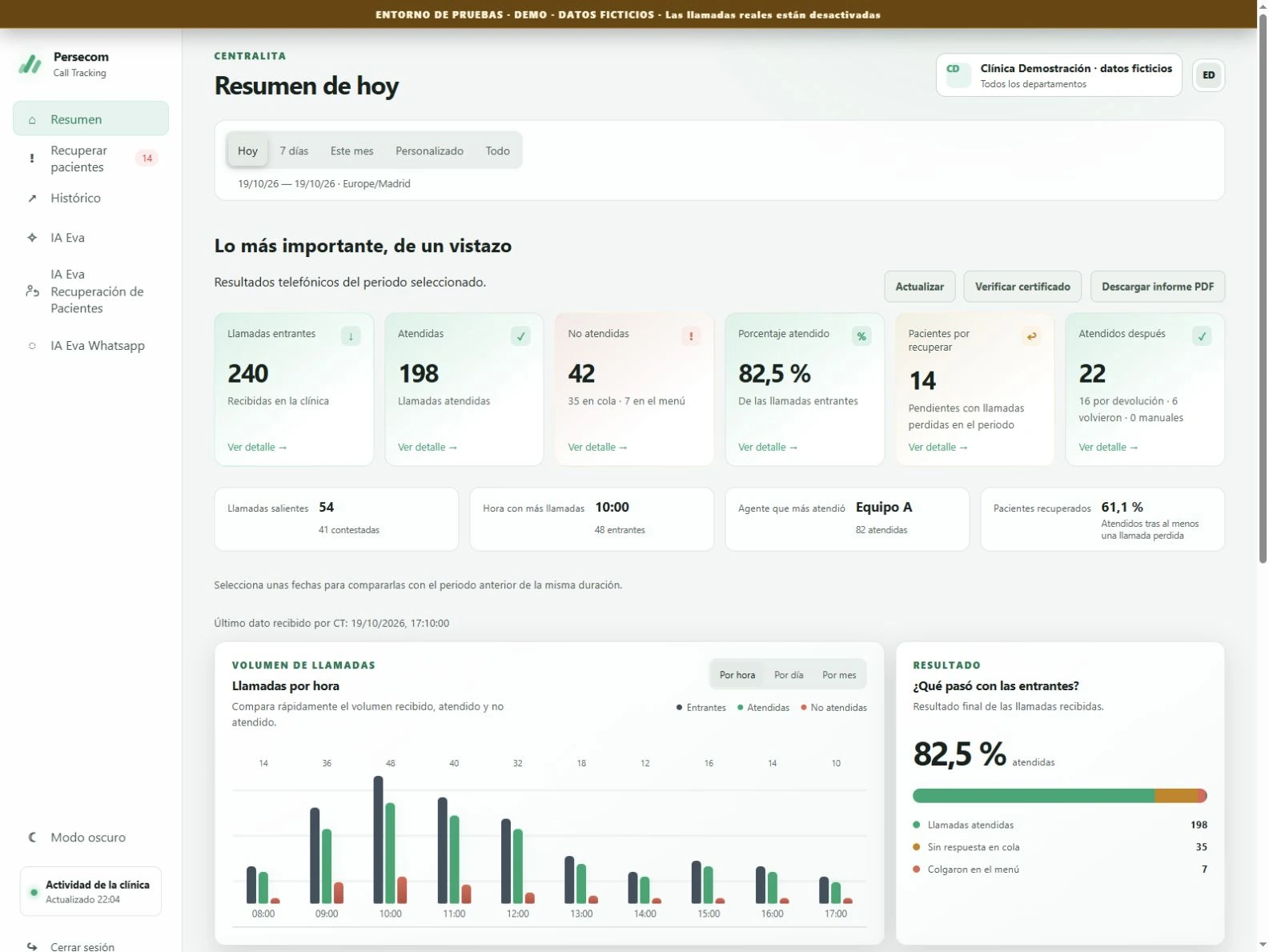
Task: Click the logout icon beside Cerrar sesión
Action: [x=32, y=946]
